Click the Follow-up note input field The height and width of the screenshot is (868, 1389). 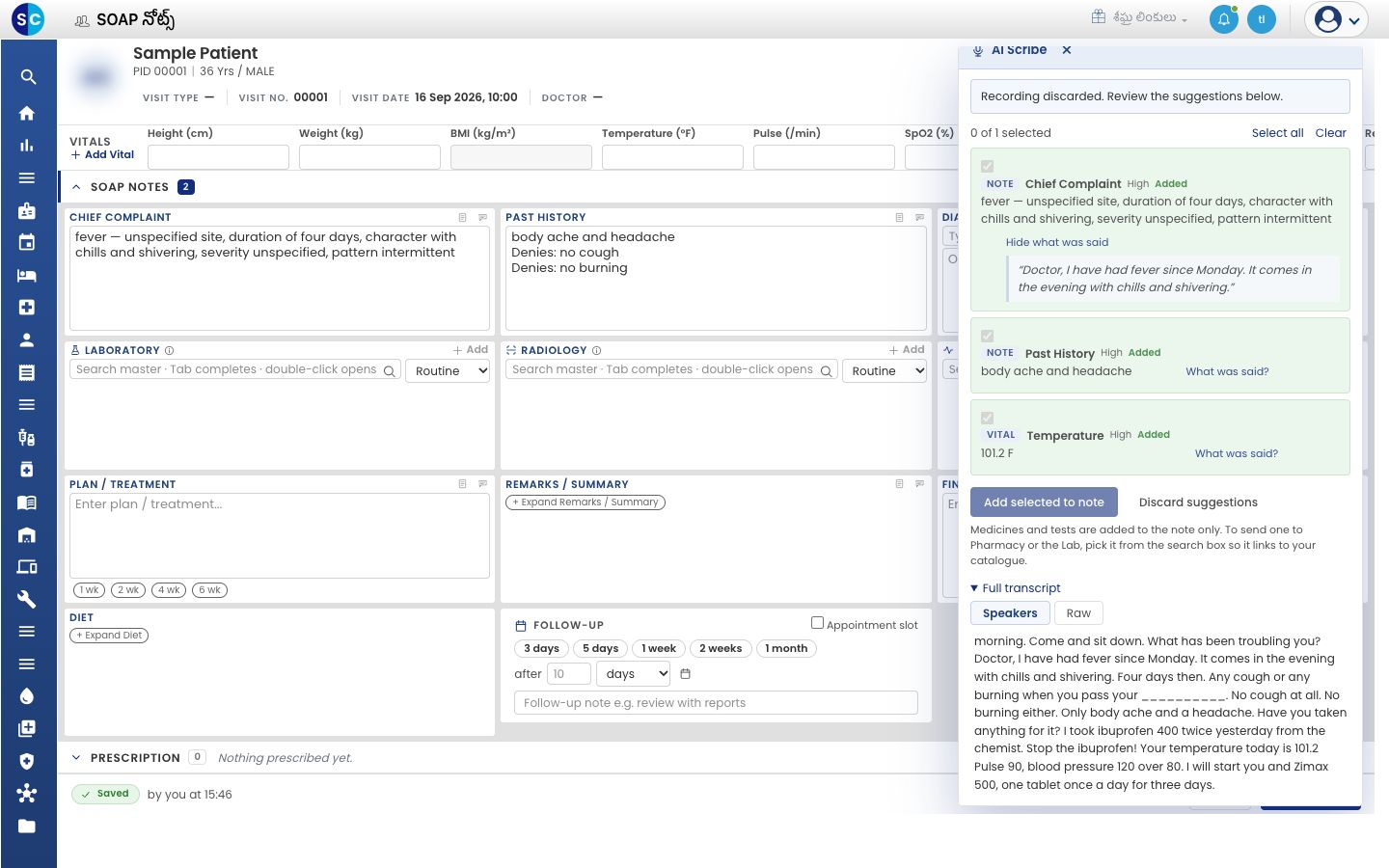pos(716,703)
